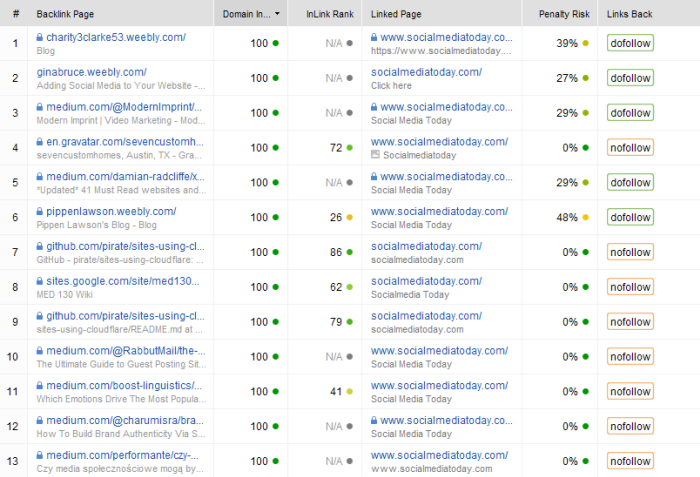The width and height of the screenshot is (700, 477).
Task: Open row 8 linked page socialmediatoday.com/
Action: [x=426, y=281]
